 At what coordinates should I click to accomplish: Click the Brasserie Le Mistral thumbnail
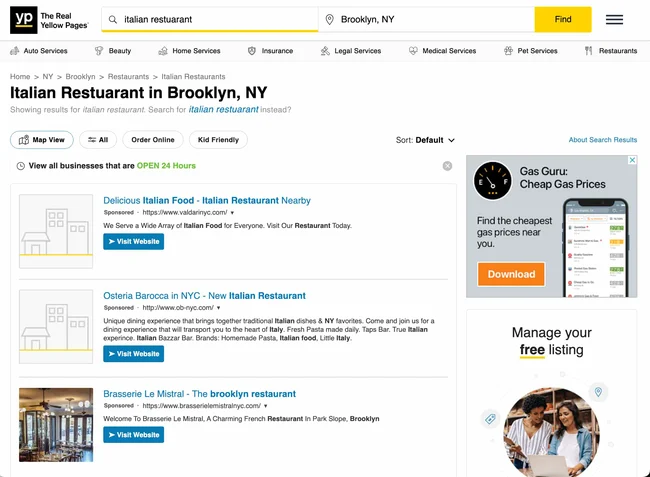tap(56, 425)
